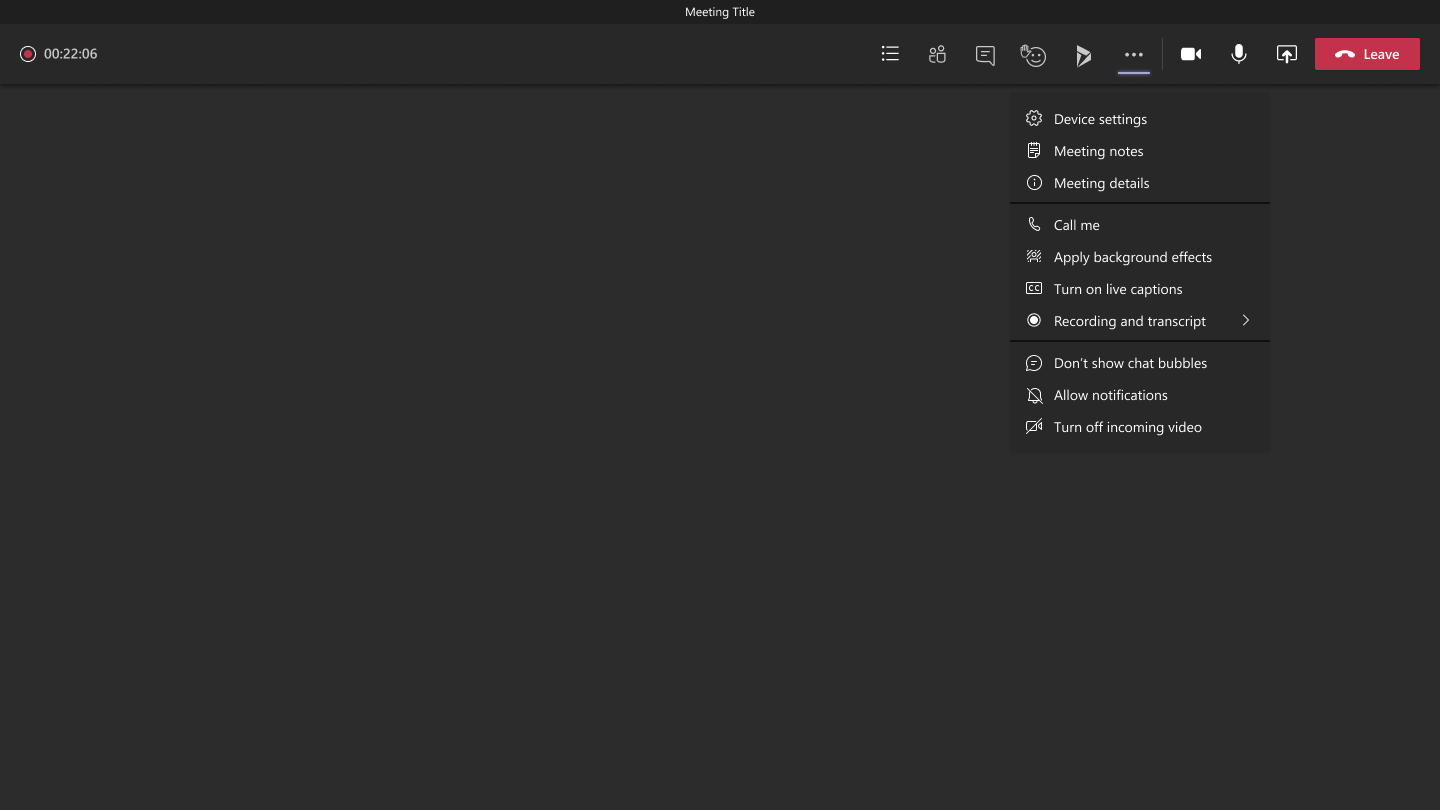Click the Dynamics 365 app icon

[x=1083, y=56]
